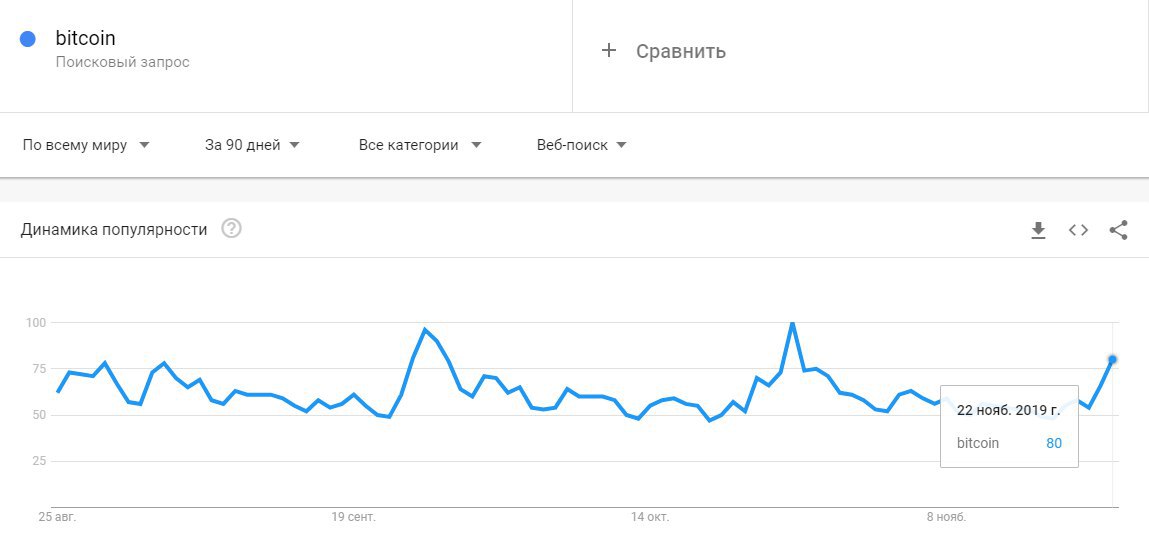Image resolution: width=1149 pixels, height=533 pixels.
Task: Click the 14 окт. axis label
Action: (650, 517)
